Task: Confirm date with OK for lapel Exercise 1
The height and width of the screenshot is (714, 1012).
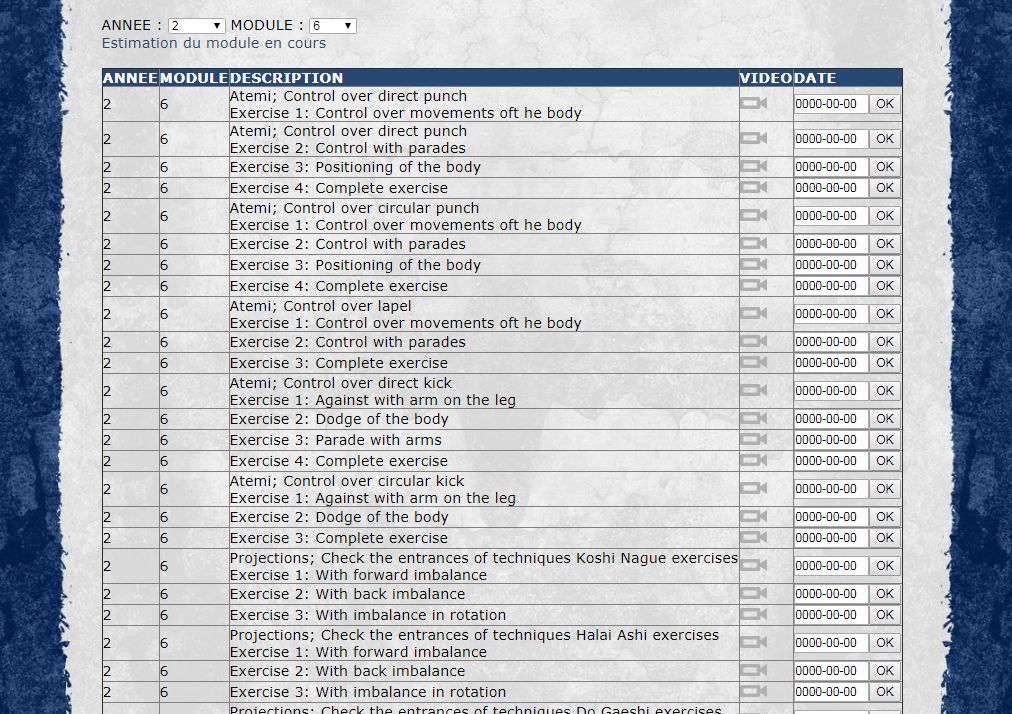Action: coord(884,314)
